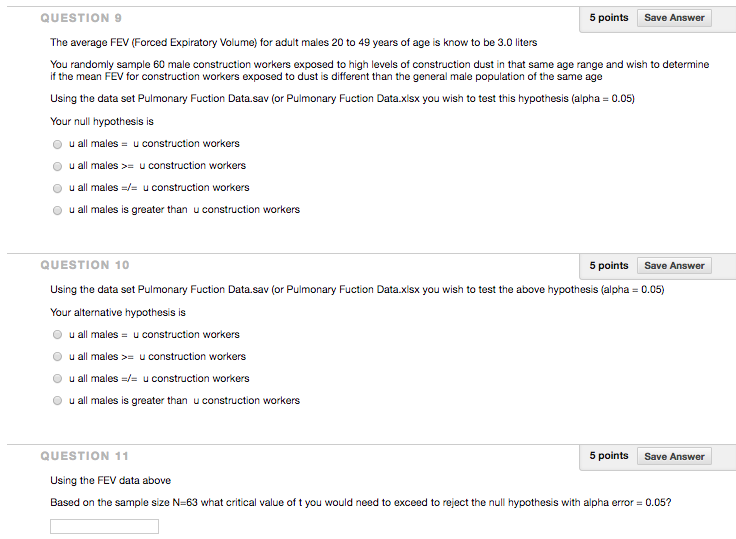The image size is (736, 539).
Task: Click the '5 points' label of Question 10
Action: [609, 266]
